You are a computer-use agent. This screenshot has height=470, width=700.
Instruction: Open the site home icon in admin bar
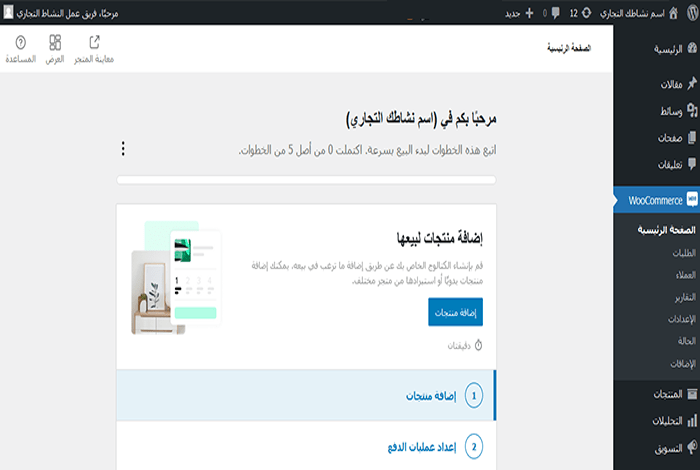tap(673, 13)
